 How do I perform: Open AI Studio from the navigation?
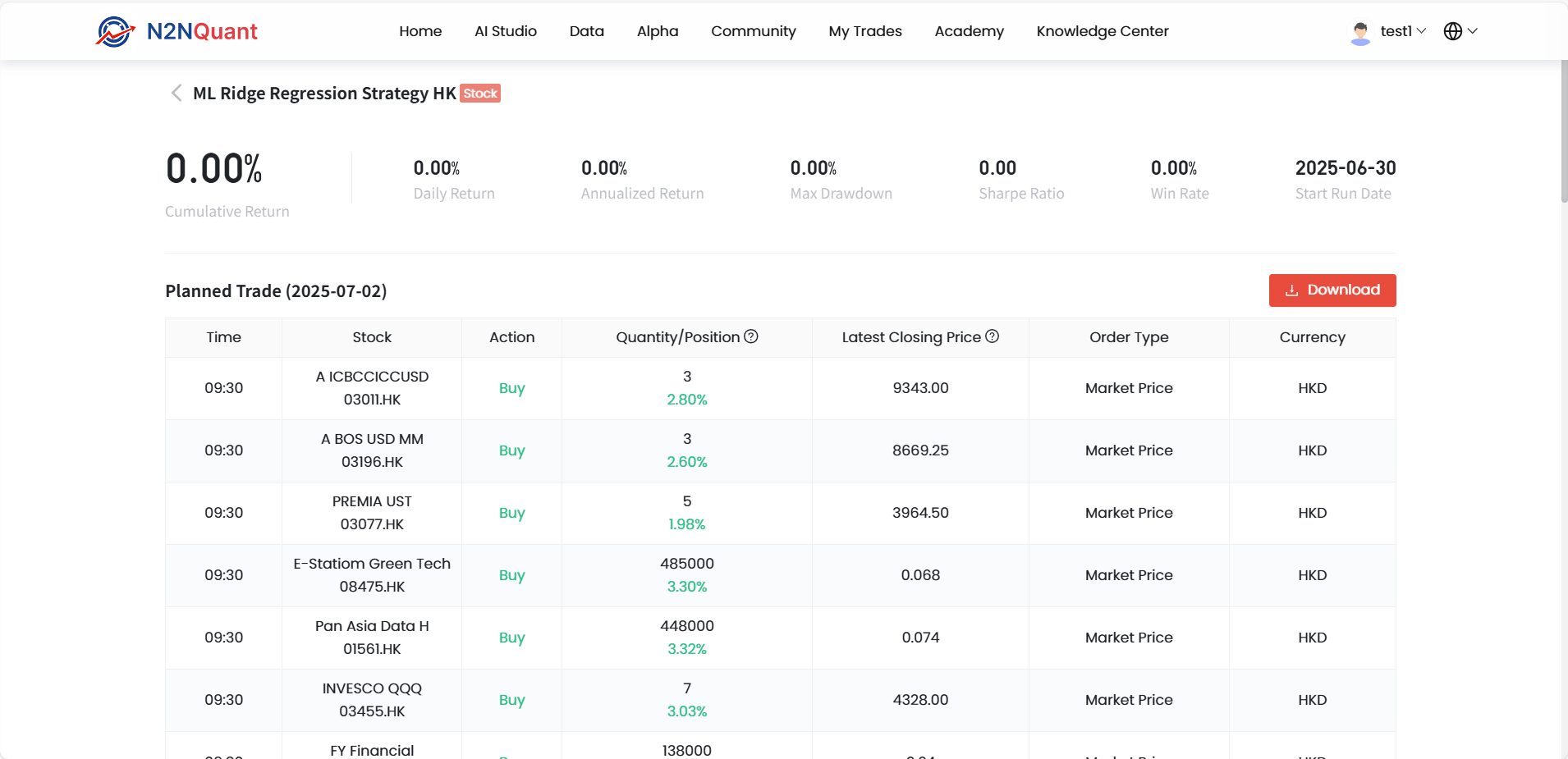pos(506,31)
